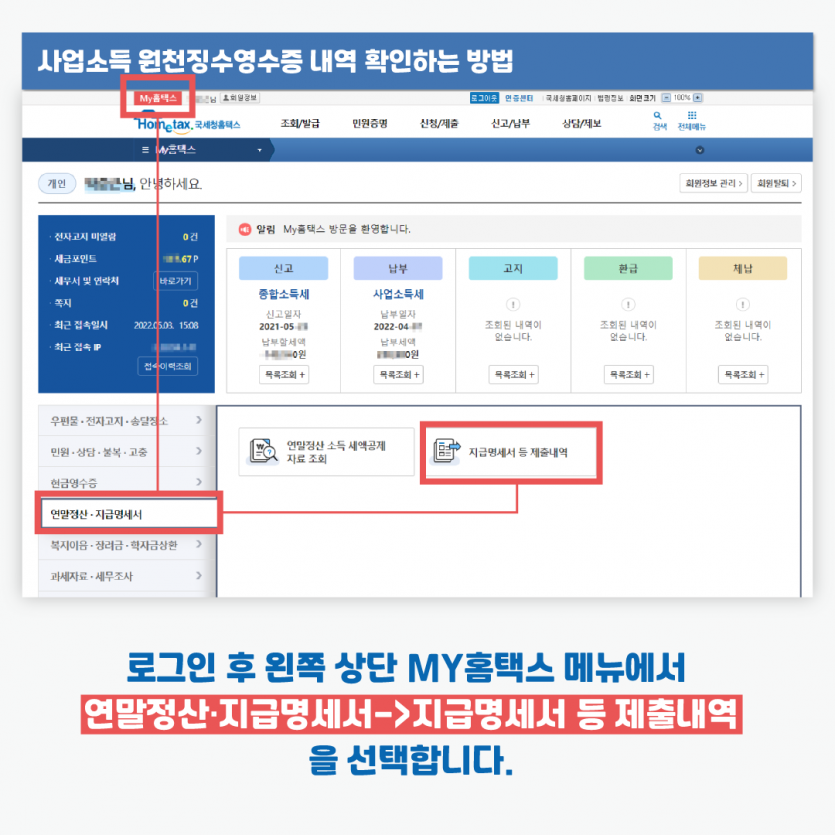
Task: Click the 바로가기 button for 세무서 및 연락처
Action: coord(177,281)
